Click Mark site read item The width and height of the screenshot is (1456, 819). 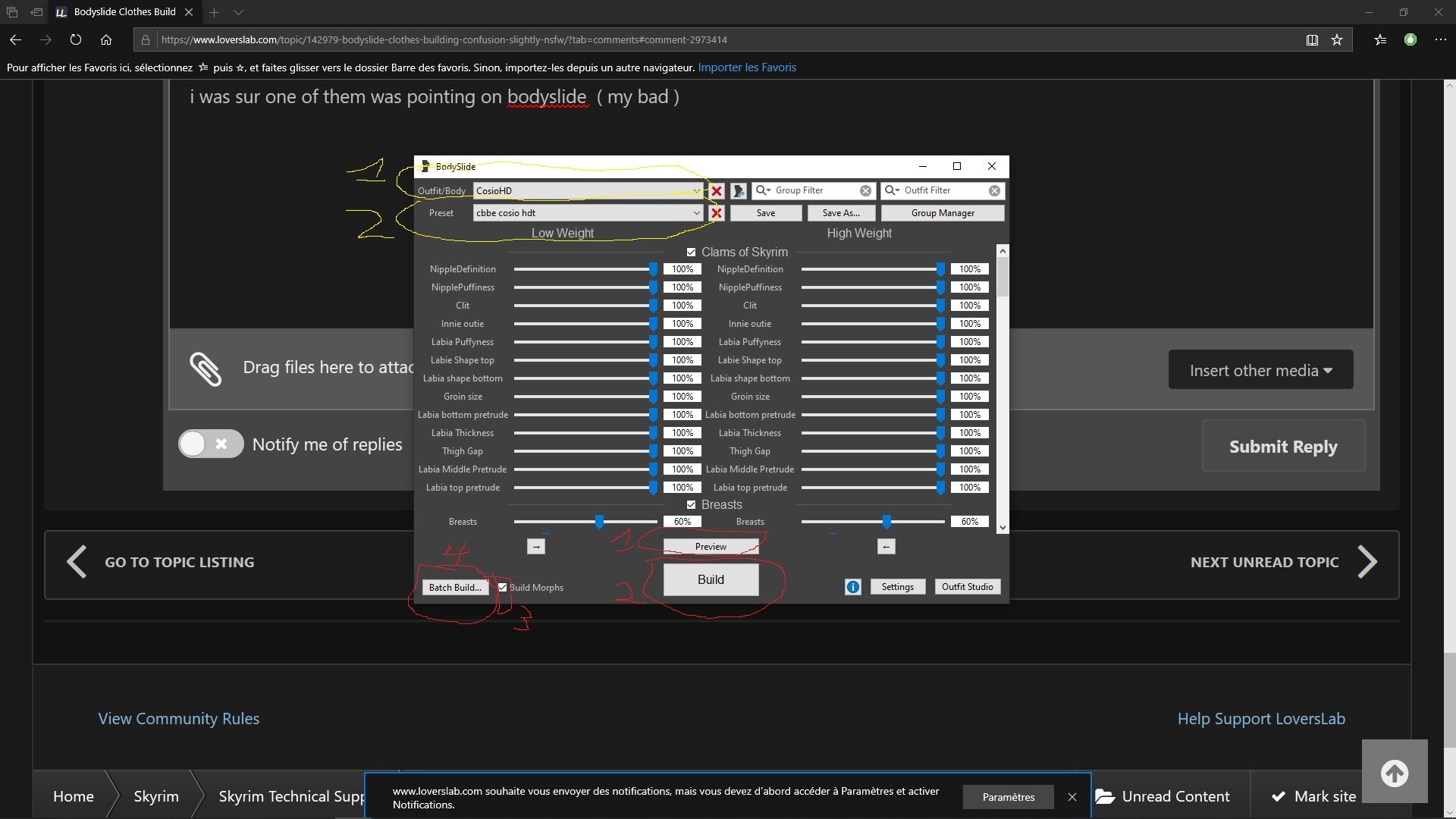(1314, 796)
